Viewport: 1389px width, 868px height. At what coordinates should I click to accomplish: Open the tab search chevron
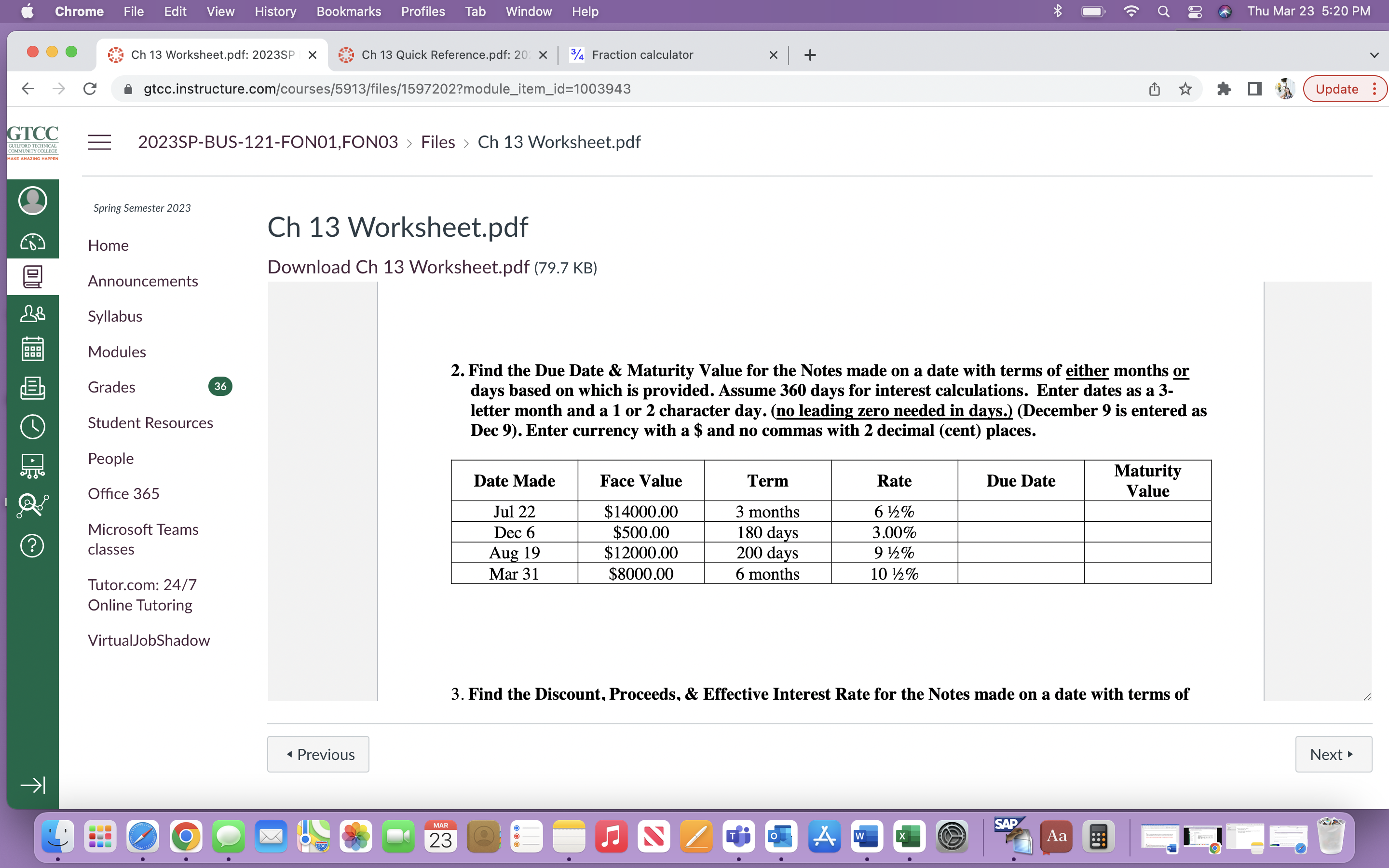point(1373,54)
